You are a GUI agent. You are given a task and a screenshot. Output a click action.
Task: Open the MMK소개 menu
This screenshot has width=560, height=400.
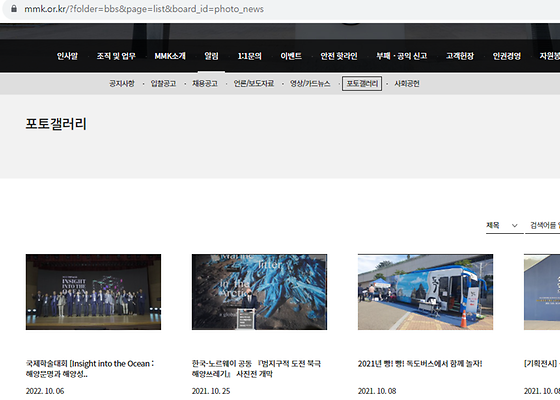(x=170, y=56)
